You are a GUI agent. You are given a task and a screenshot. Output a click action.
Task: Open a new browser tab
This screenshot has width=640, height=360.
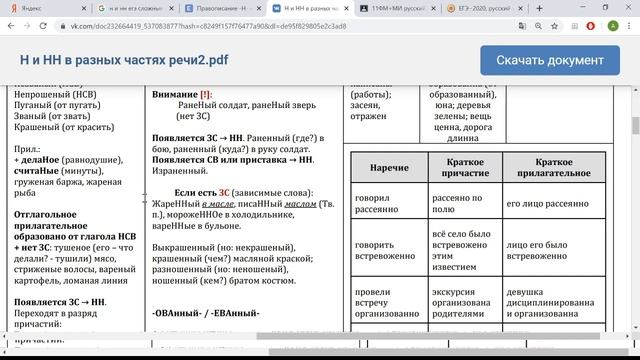point(539,8)
